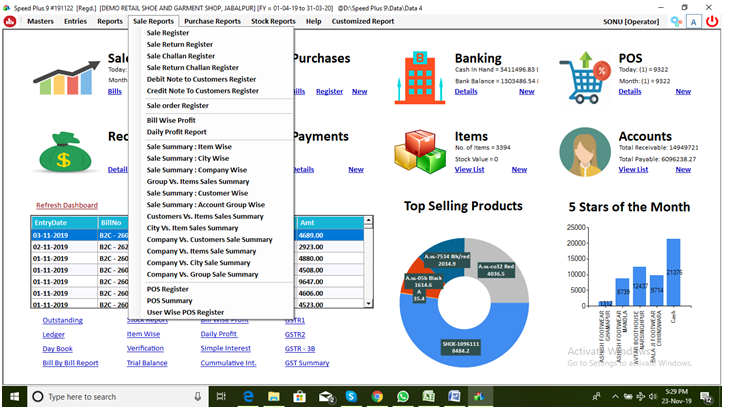Open the Entries menu
This screenshot has height=419, width=752.
click(75, 21)
